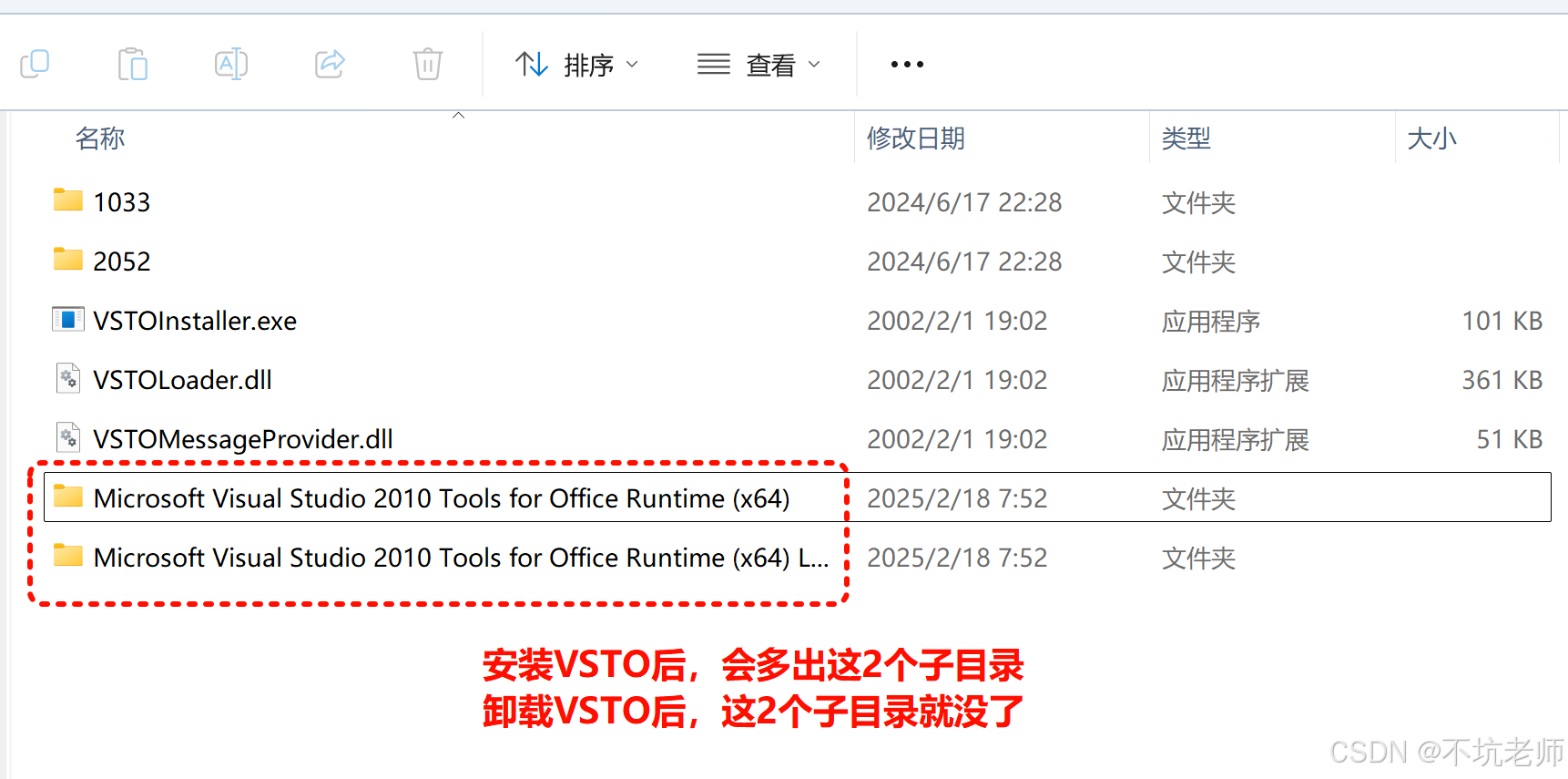Click the 2002/2/1 19:02 date of VSTOLoader.dll
The image size is (1568, 779).
click(958, 380)
